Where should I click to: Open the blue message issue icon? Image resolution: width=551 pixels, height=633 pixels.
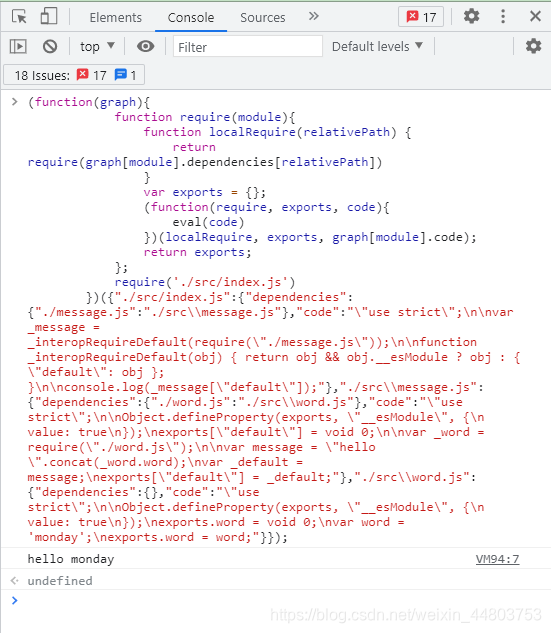(121, 75)
